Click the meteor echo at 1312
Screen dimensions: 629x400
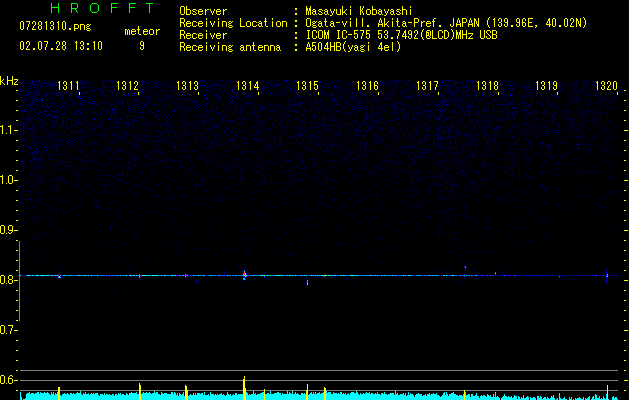click(140, 276)
